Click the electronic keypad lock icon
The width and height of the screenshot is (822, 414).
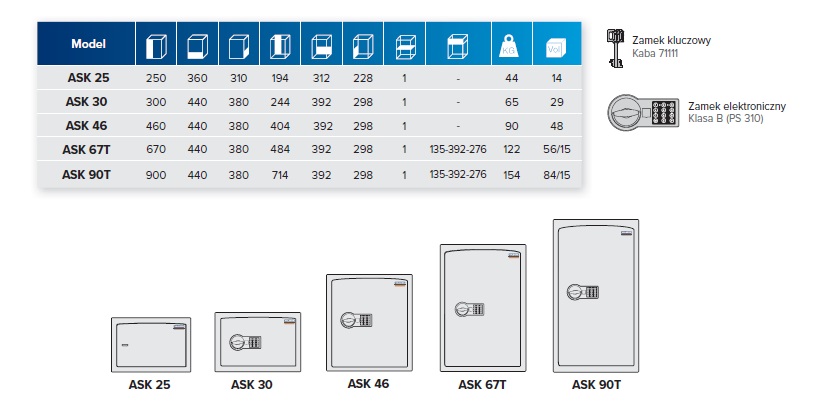(x=645, y=113)
